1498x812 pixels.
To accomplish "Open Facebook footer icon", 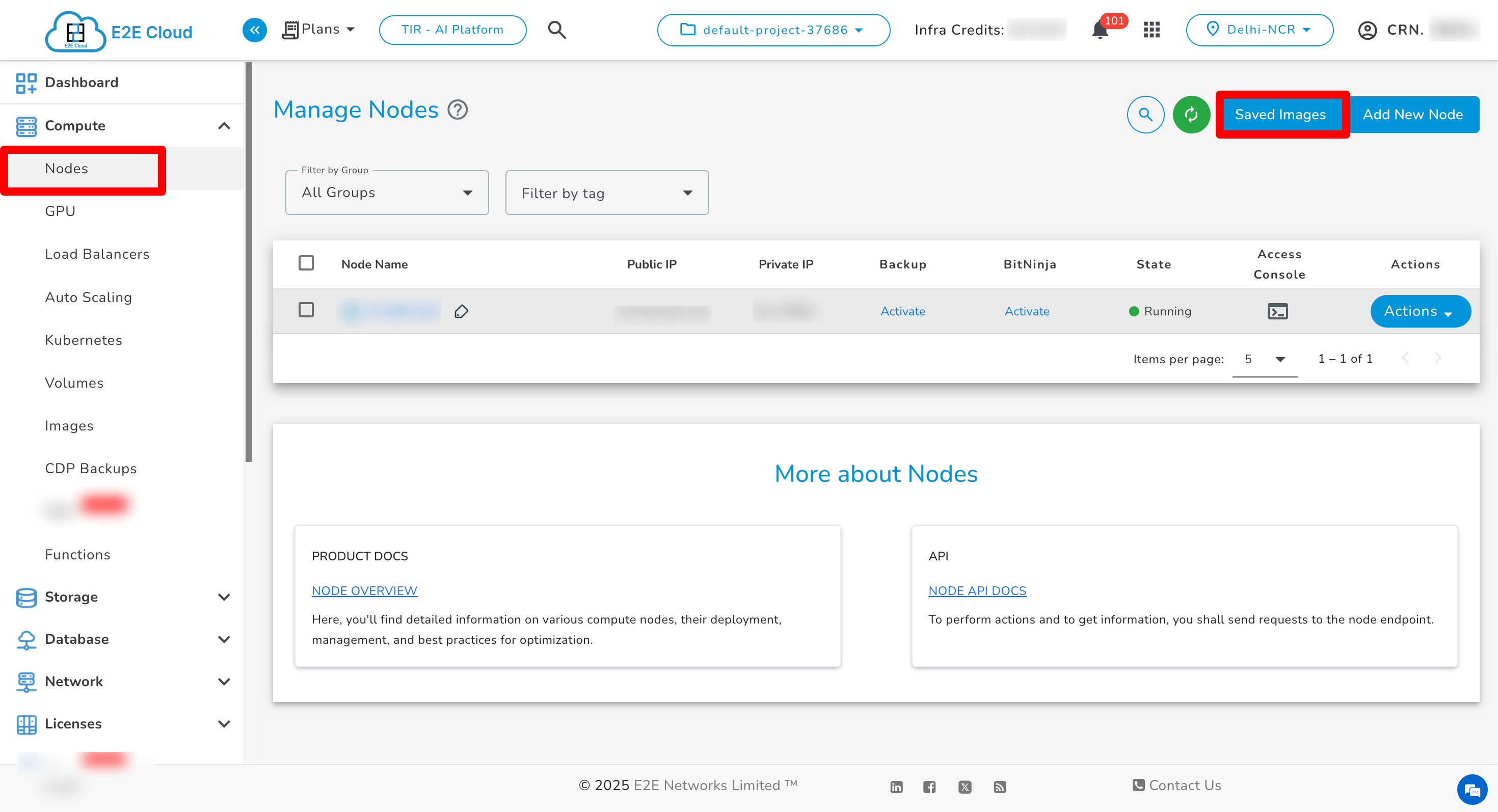I will 929,787.
